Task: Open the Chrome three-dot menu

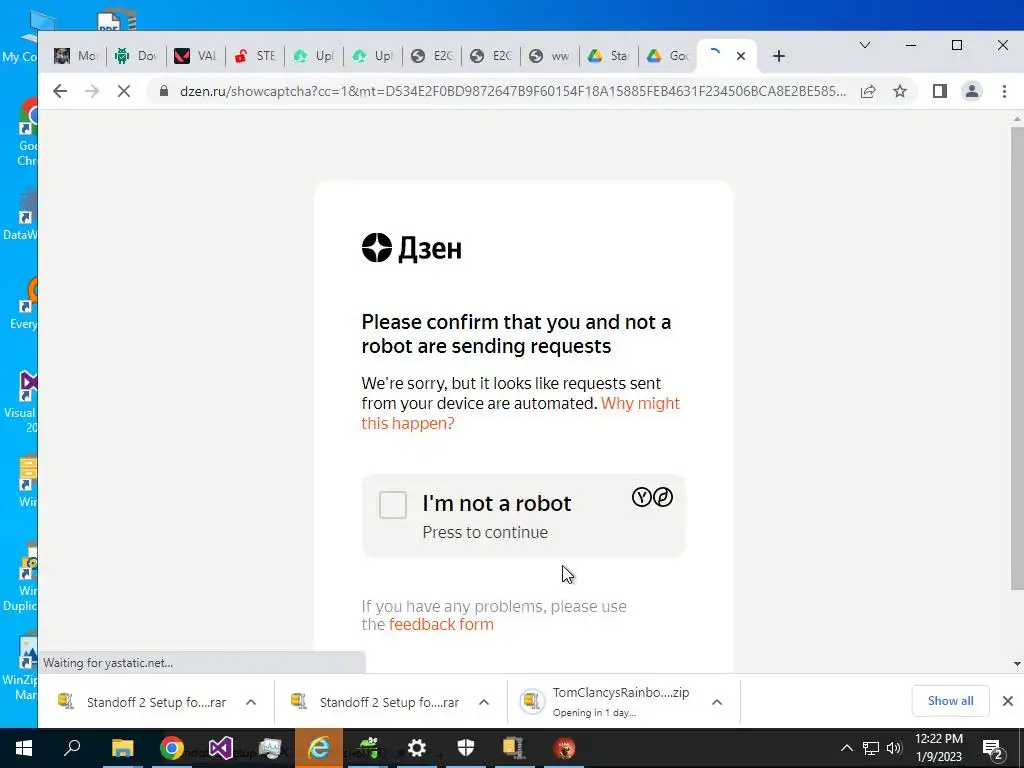Action: pyautogui.click(x=1004, y=91)
